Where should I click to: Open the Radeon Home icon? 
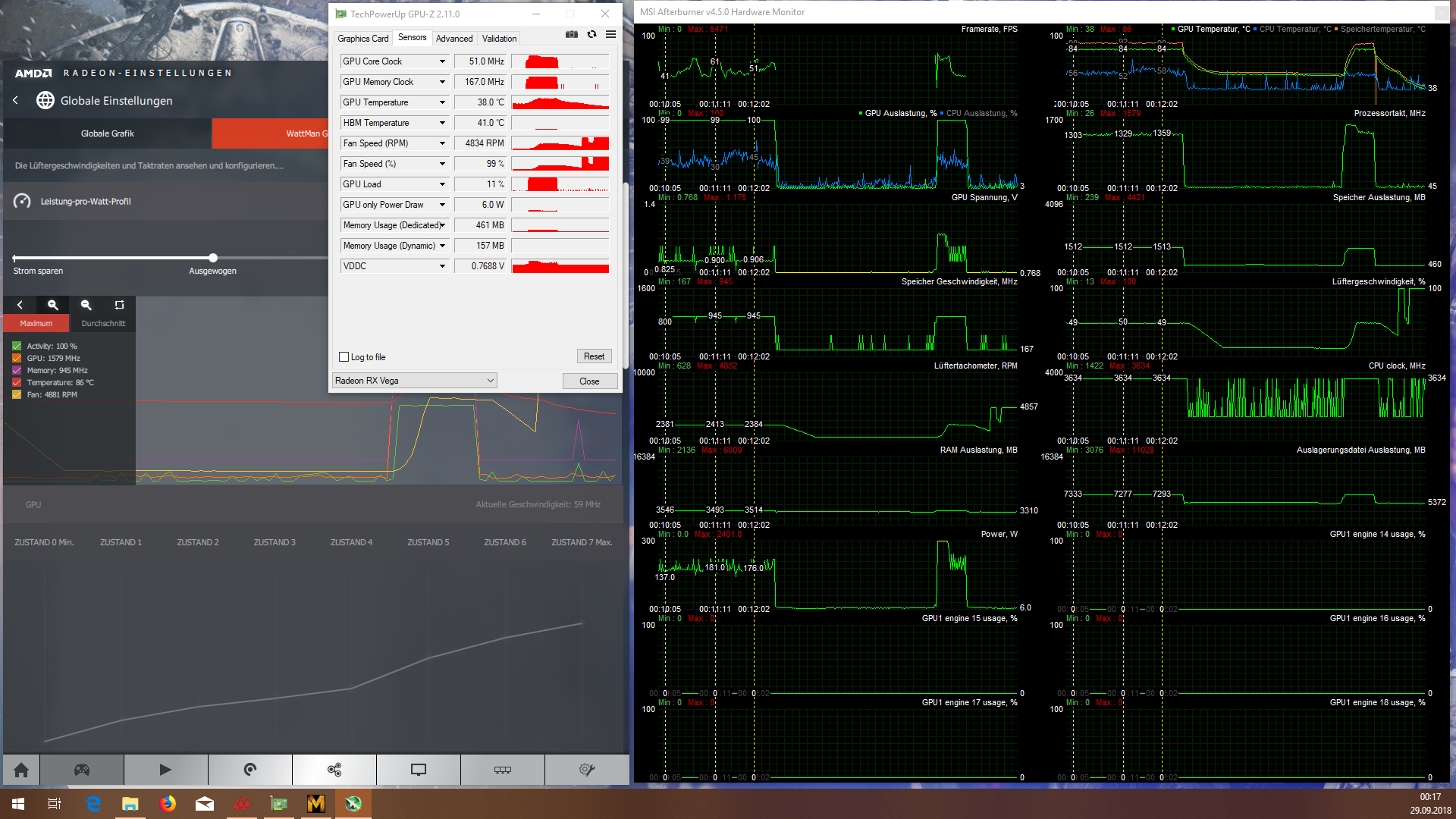pyautogui.click(x=21, y=770)
